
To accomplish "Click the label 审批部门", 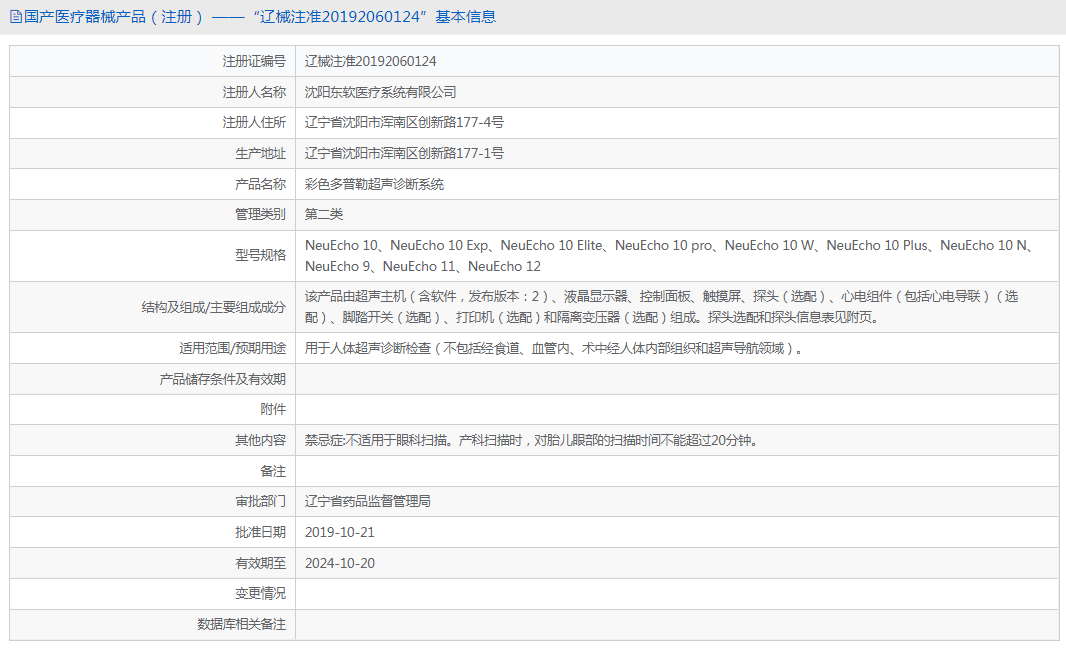I will [x=260, y=501].
